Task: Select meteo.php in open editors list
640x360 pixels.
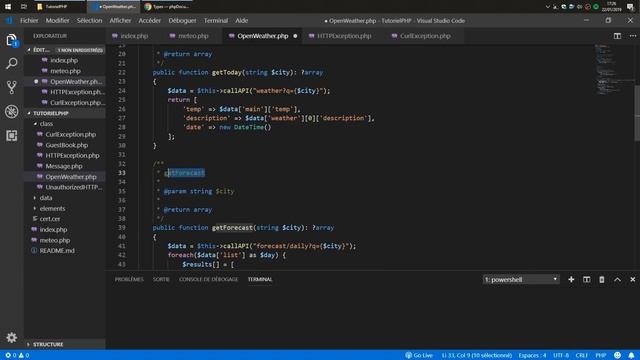Action: pyautogui.click(x=65, y=71)
